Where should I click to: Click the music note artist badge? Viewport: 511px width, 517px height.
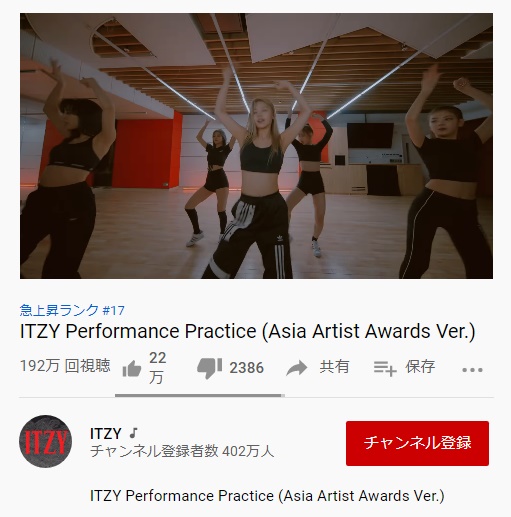pyautogui.click(x=133, y=433)
